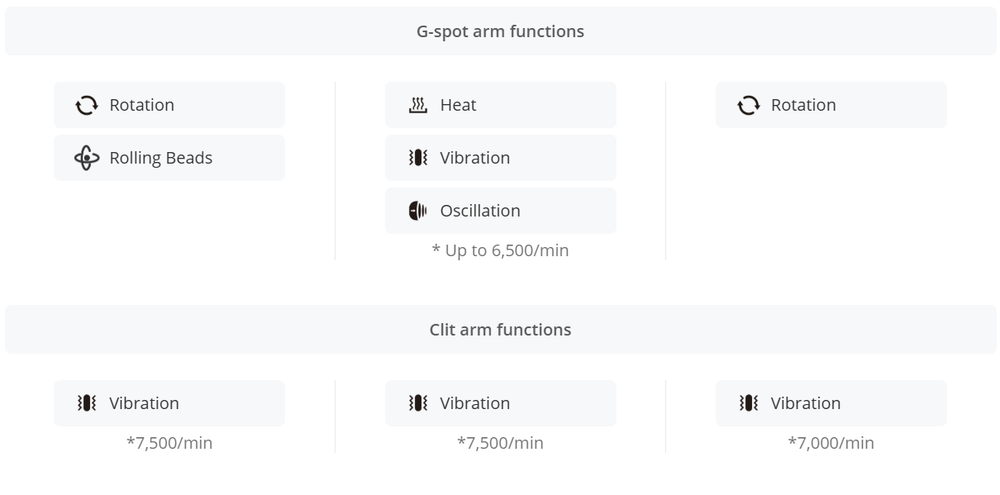Click the Heat waves icon
The width and height of the screenshot is (1000, 495).
[418, 105]
